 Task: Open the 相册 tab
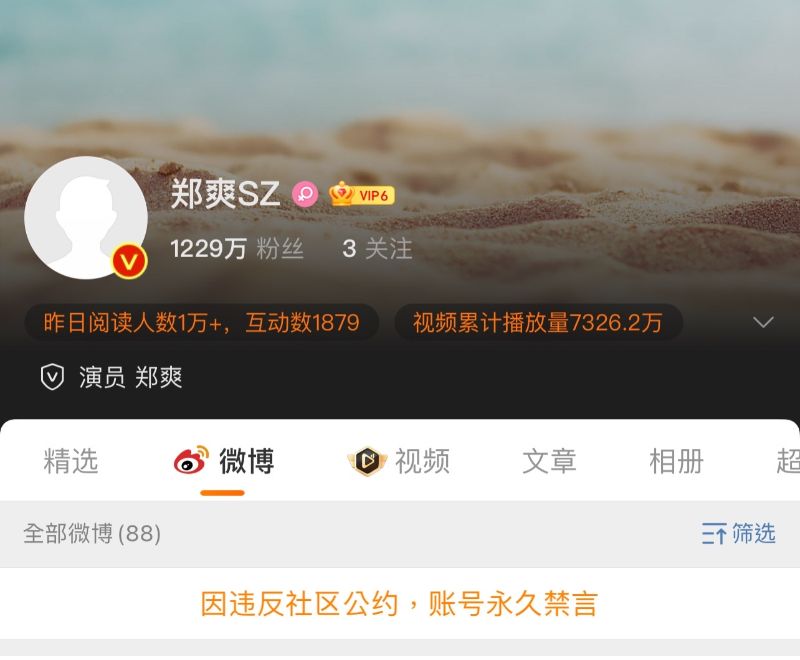[x=677, y=461]
